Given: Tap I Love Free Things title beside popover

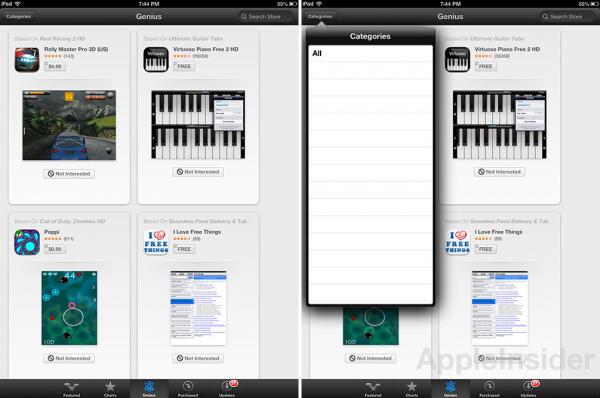Looking at the screenshot, I should coord(499,232).
